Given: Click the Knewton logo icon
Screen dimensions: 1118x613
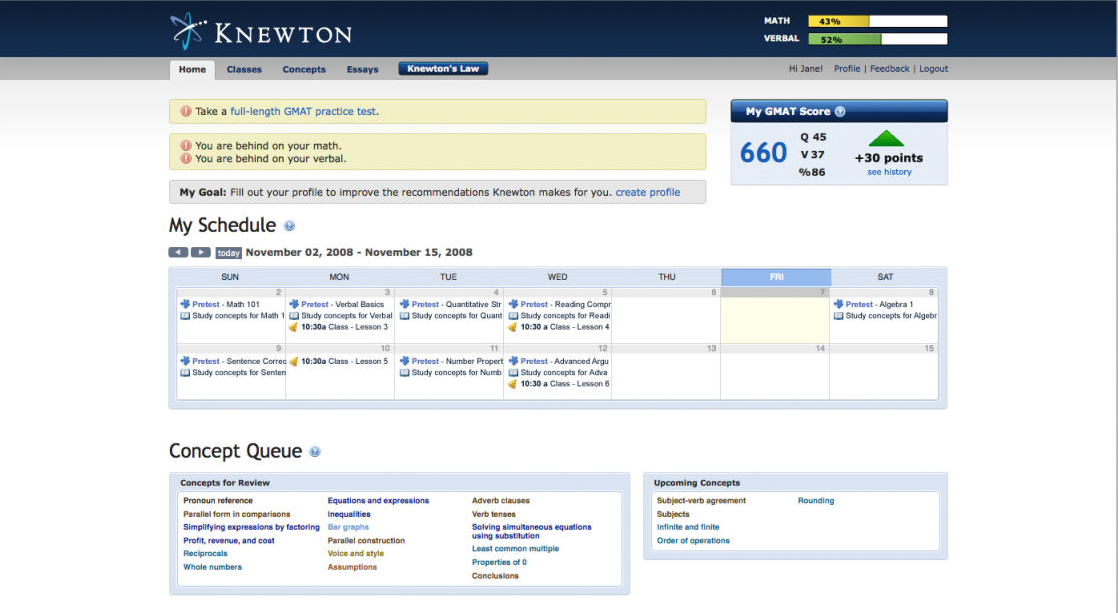Looking at the screenshot, I should click(x=188, y=31).
